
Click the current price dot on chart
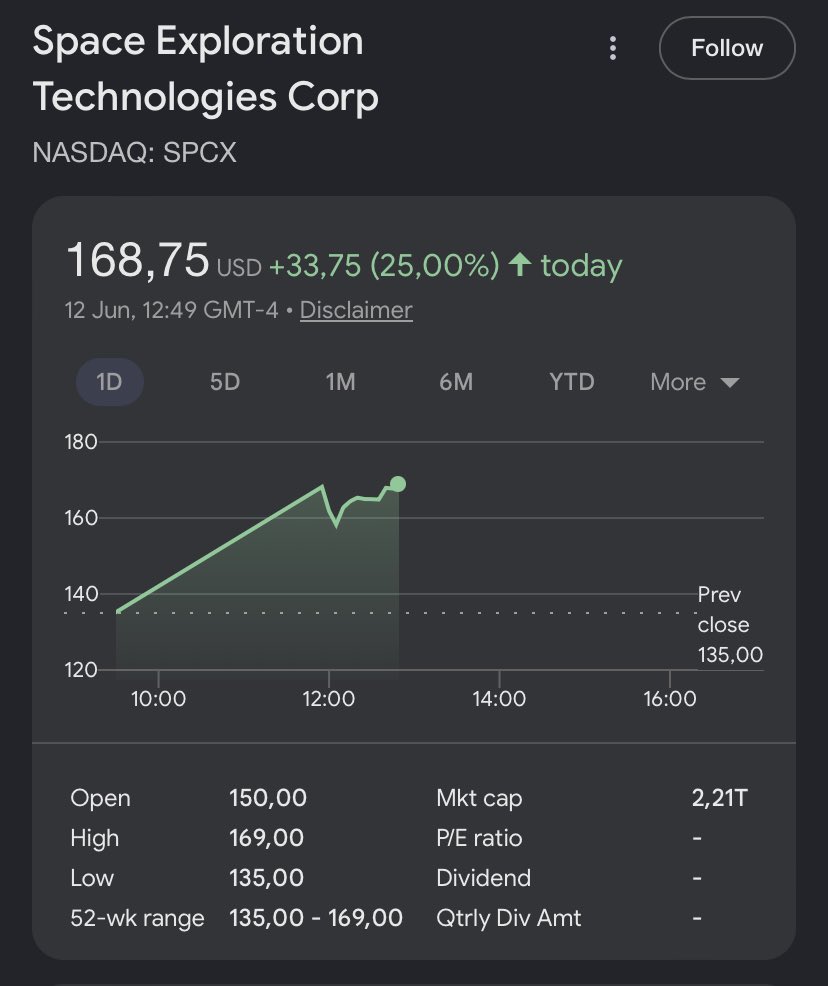pyautogui.click(x=398, y=484)
